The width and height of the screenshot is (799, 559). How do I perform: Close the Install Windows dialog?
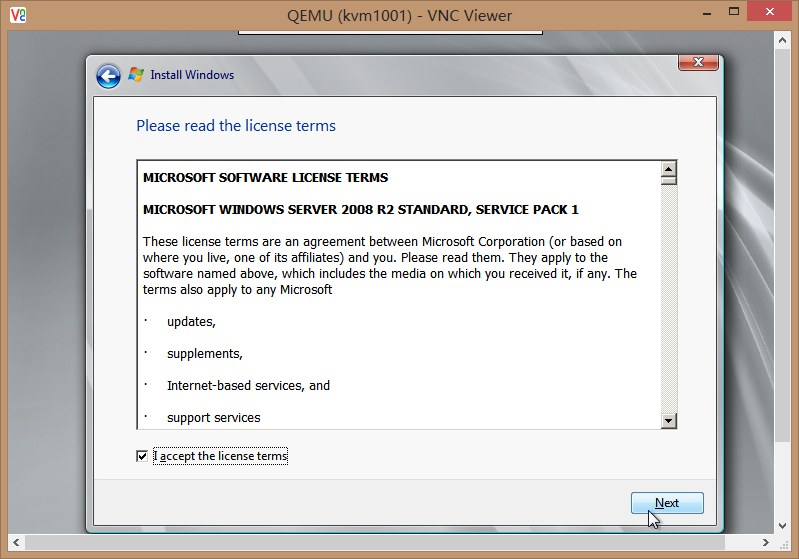point(698,62)
